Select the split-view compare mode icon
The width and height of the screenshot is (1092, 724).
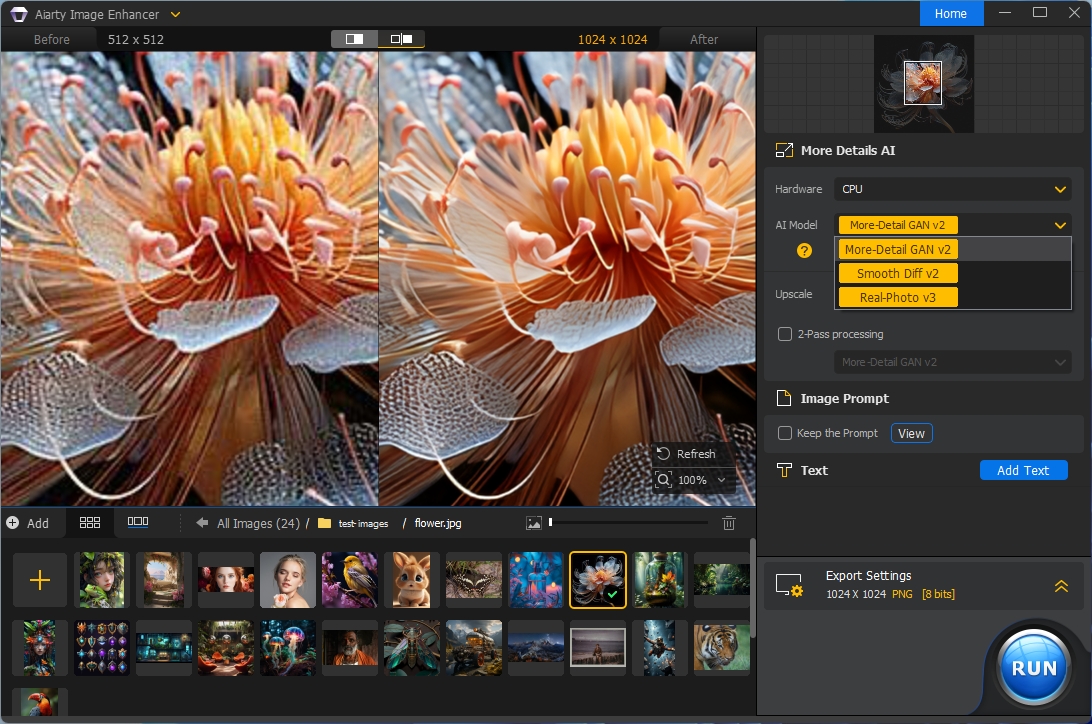(x=354, y=39)
